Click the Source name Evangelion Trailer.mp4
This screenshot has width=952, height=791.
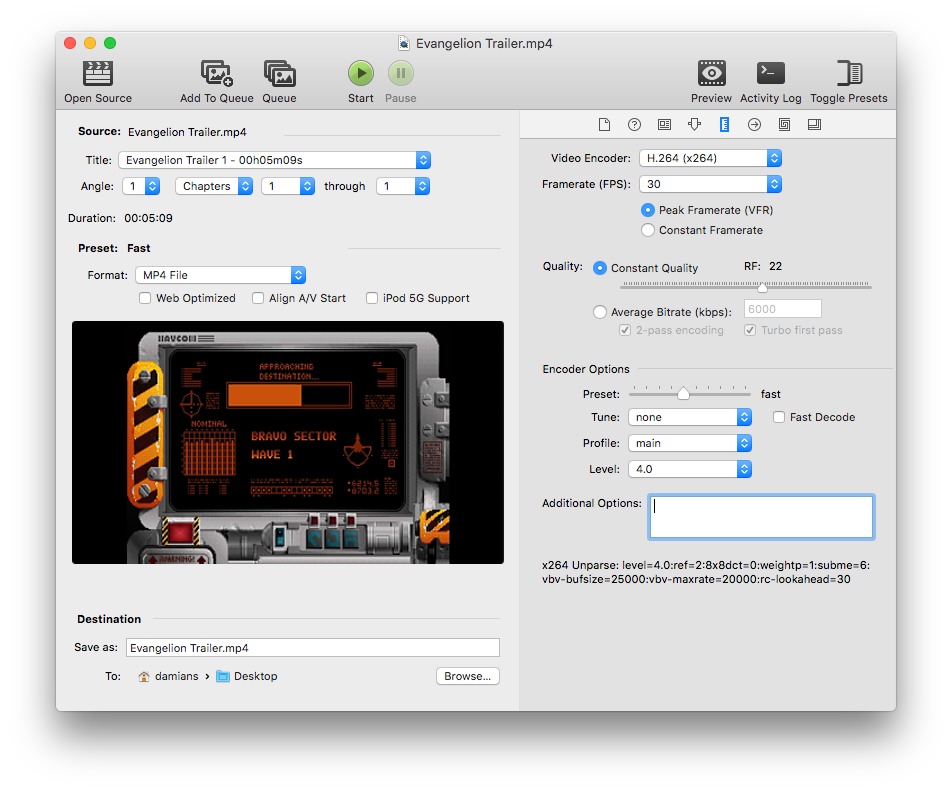pyautogui.click(x=187, y=132)
